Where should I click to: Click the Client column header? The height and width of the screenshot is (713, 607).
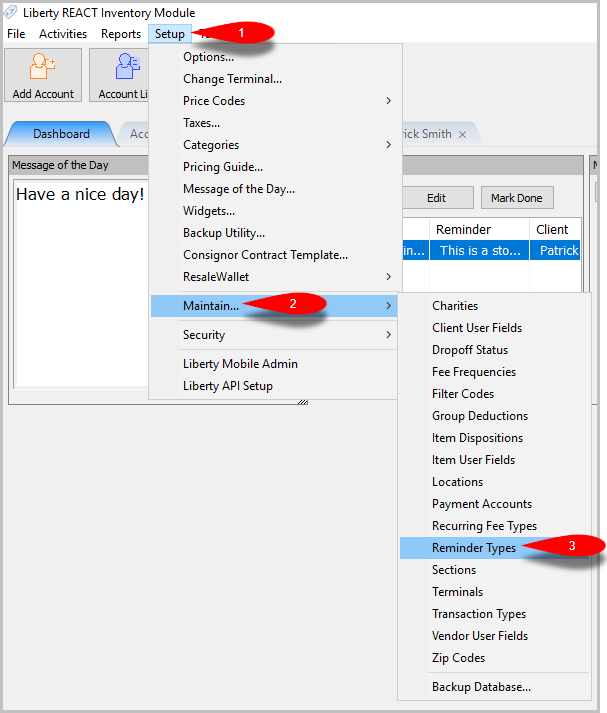[555, 230]
